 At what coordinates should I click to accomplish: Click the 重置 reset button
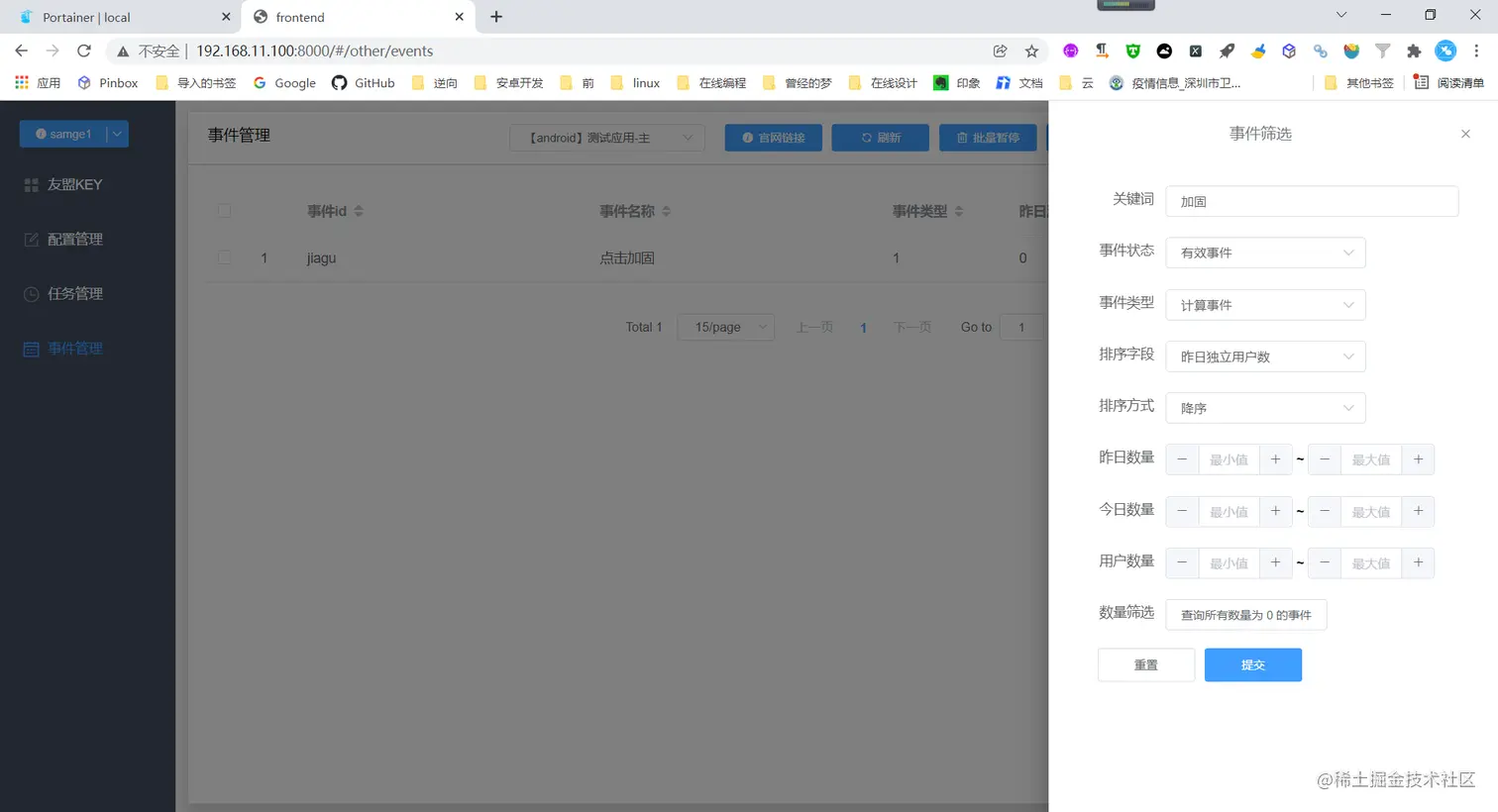coord(1145,664)
